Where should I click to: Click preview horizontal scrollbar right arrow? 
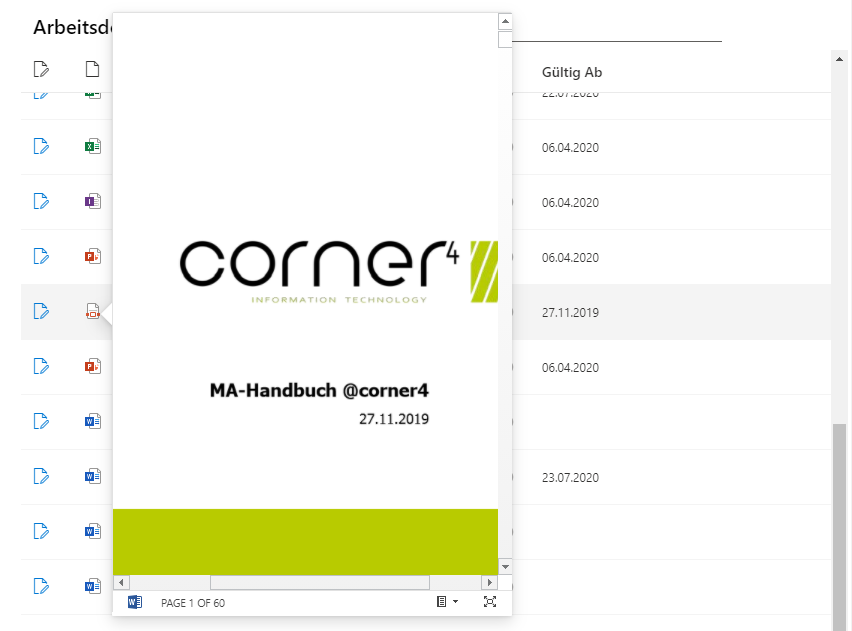pyautogui.click(x=490, y=583)
